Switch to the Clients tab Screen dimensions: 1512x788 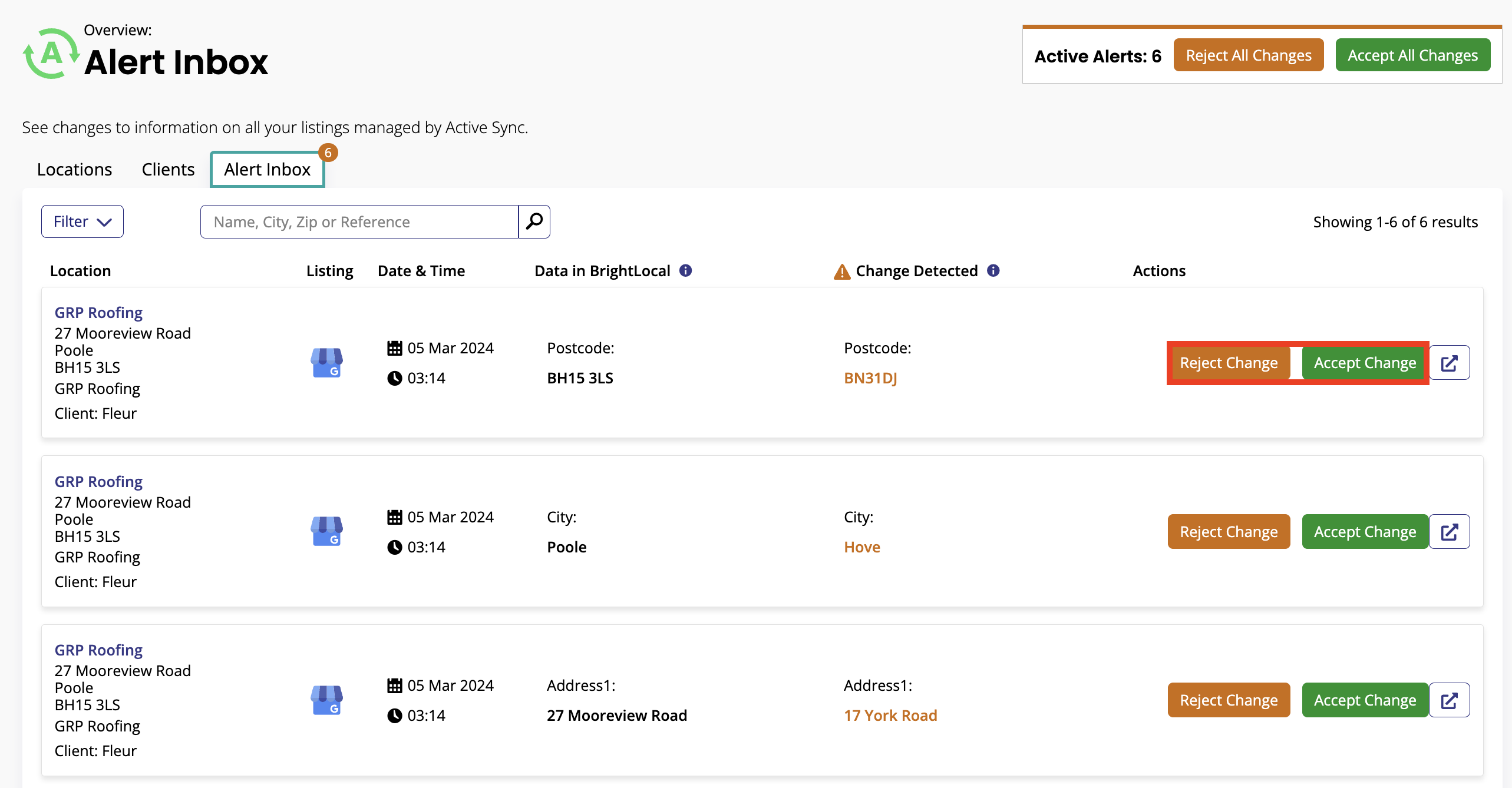(168, 170)
